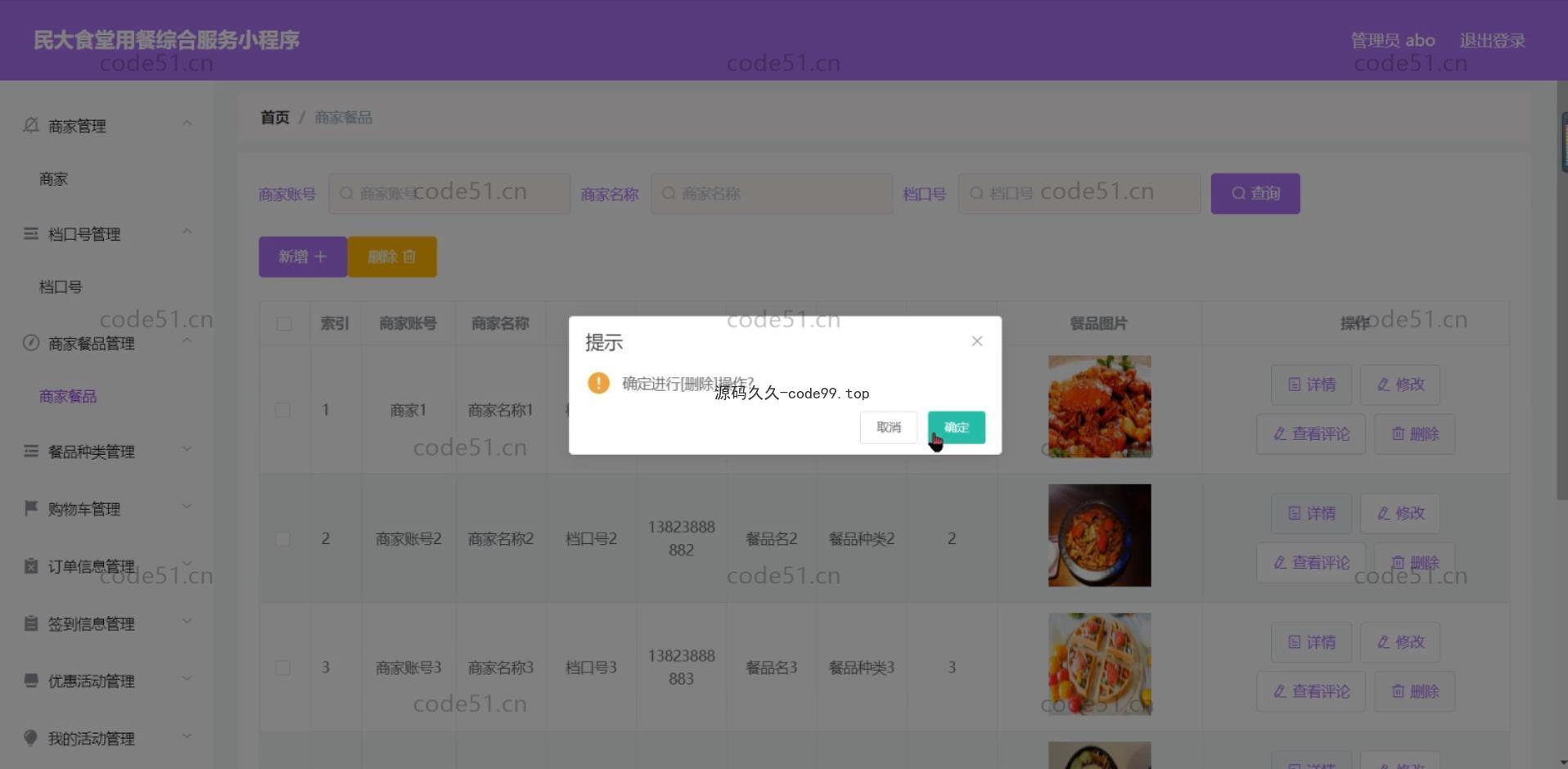The image size is (1568, 769).
Task: Click the 档口号管理 list icon
Action: coord(31,234)
